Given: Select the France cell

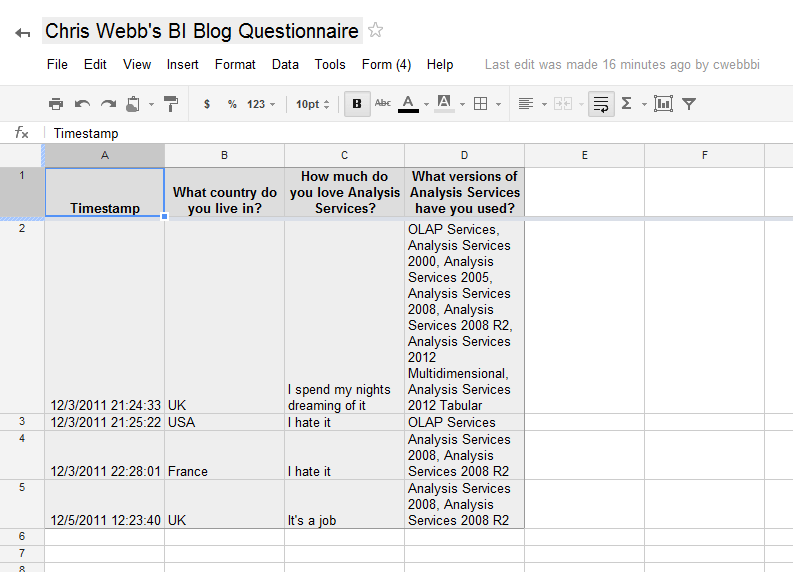Looking at the screenshot, I should (225, 455).
